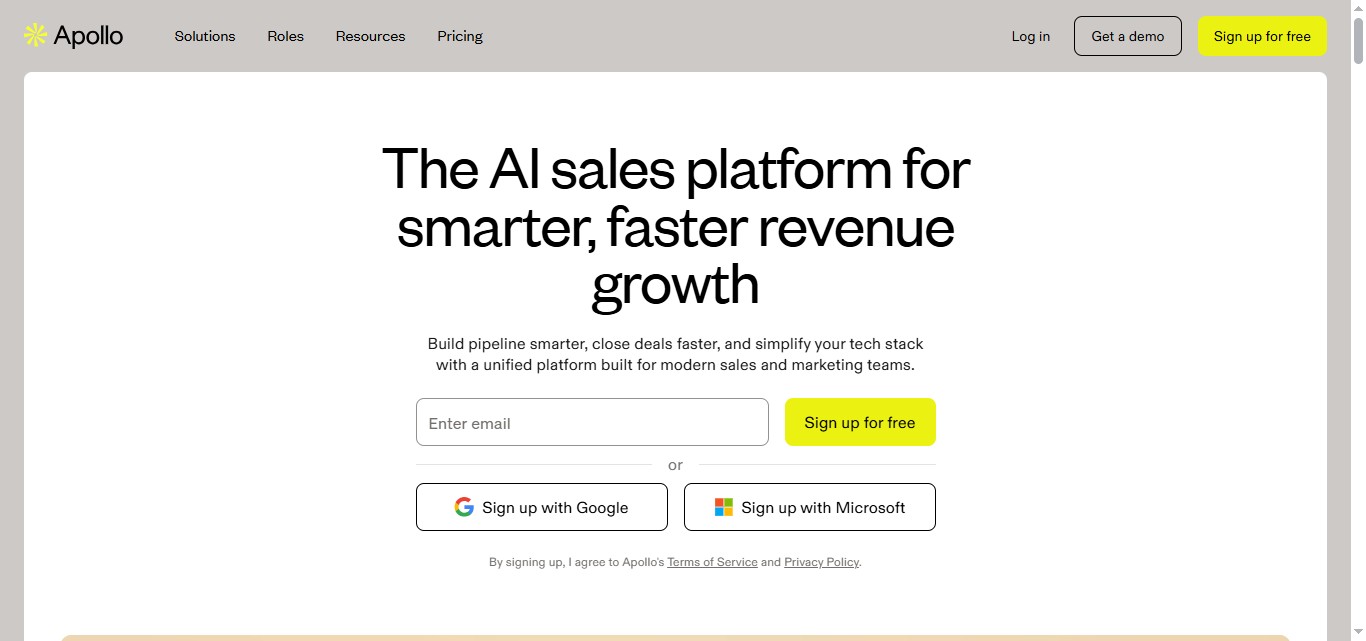Click the Apollo wordmark in the header
The height and width of the screenshot is (641, 1366).
pyautogui.click(x=90, y=35)
